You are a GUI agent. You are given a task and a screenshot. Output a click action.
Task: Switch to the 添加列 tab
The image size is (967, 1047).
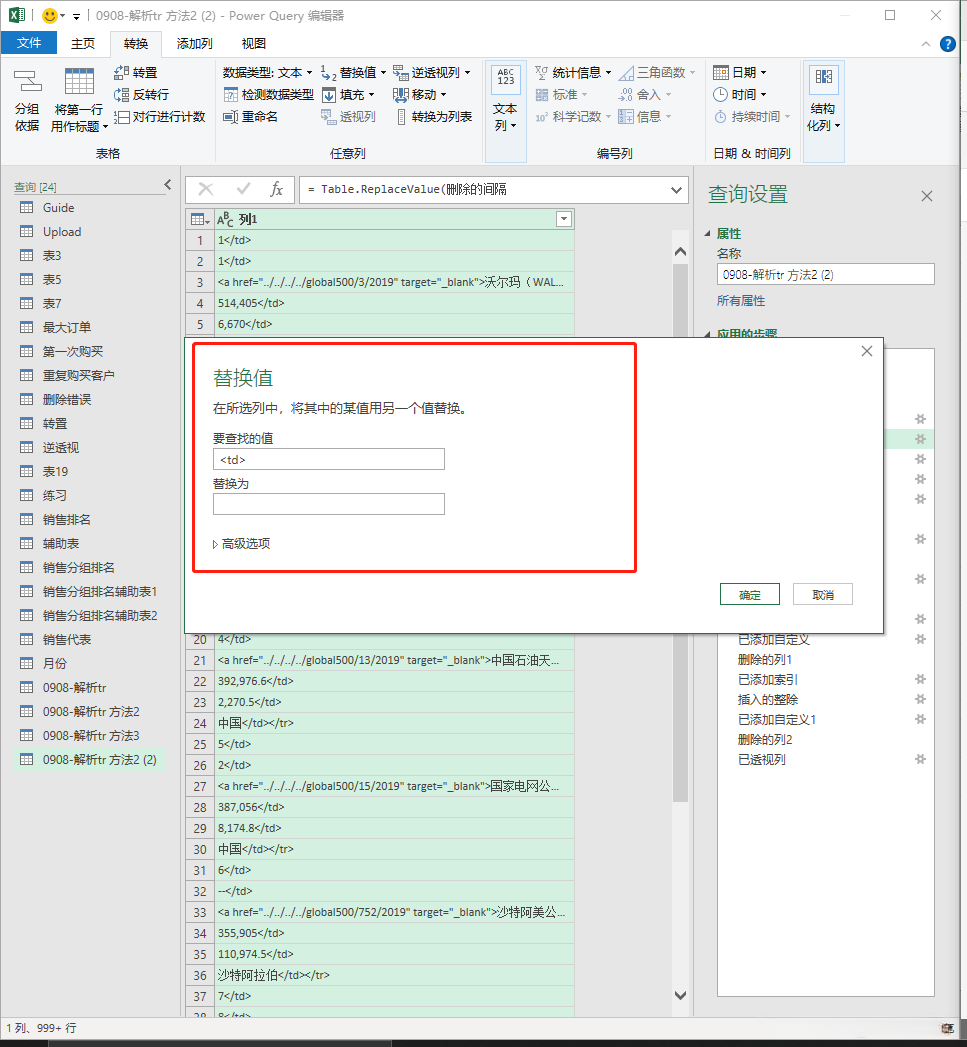coord(194,43)
